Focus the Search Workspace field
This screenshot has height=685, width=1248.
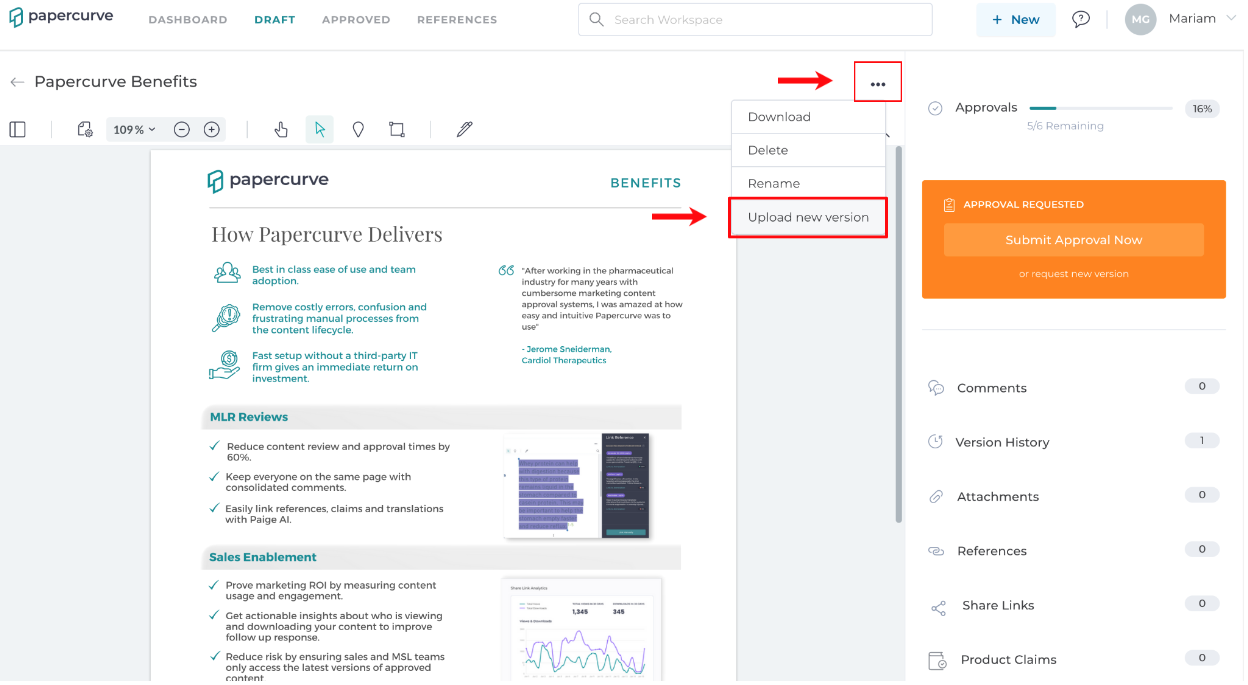[755, 19]
